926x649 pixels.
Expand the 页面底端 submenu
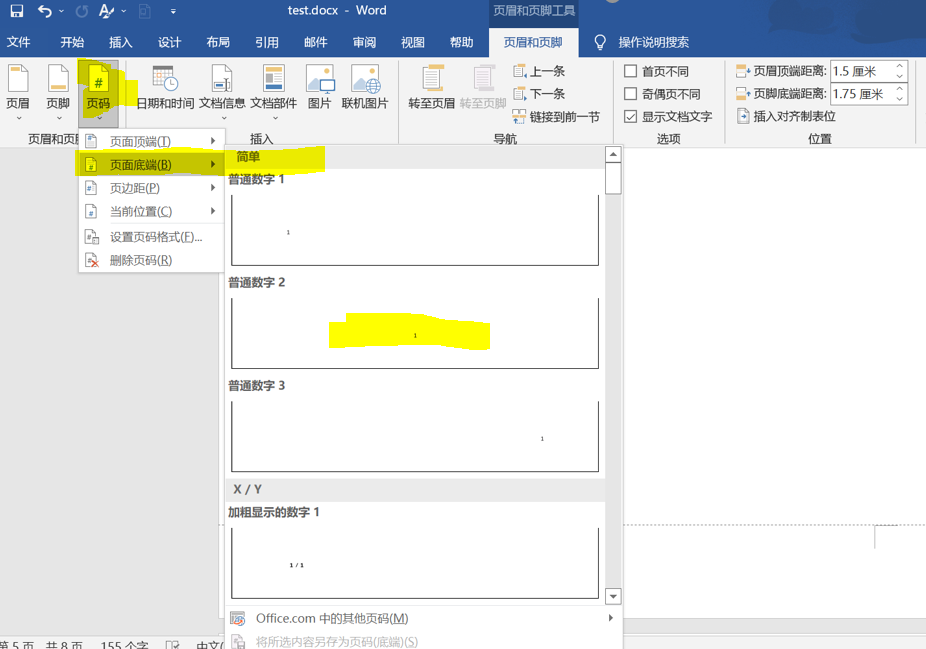pyautogui.click(x=151, y=164)
